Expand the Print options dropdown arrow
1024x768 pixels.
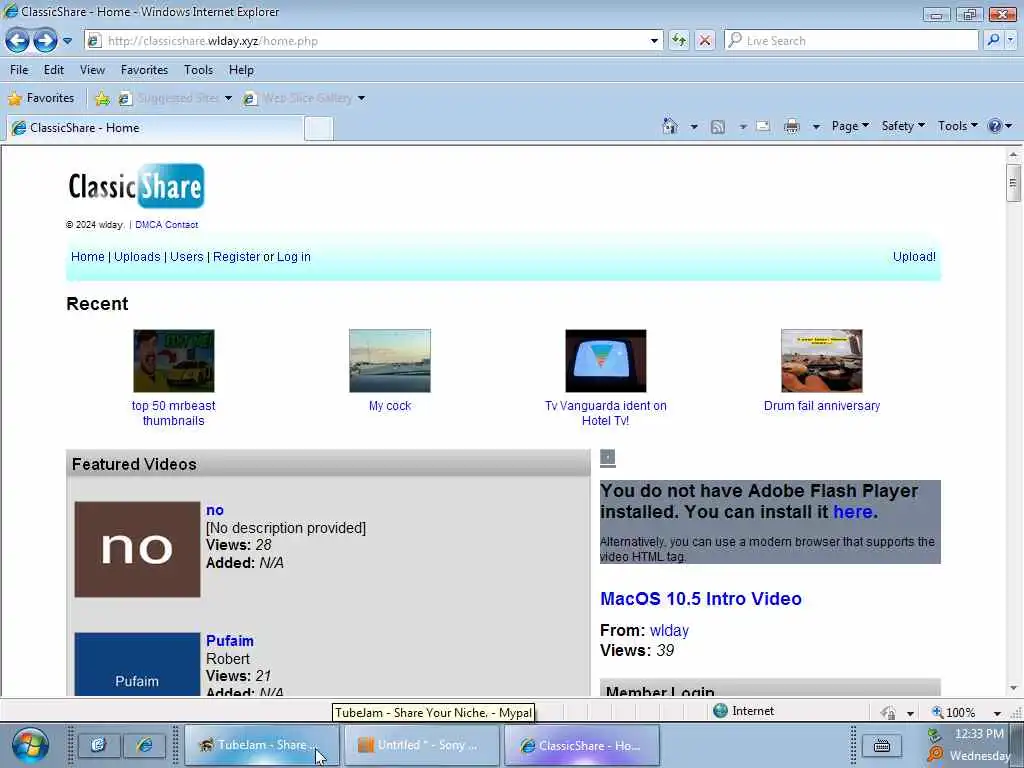pos(816,127)
